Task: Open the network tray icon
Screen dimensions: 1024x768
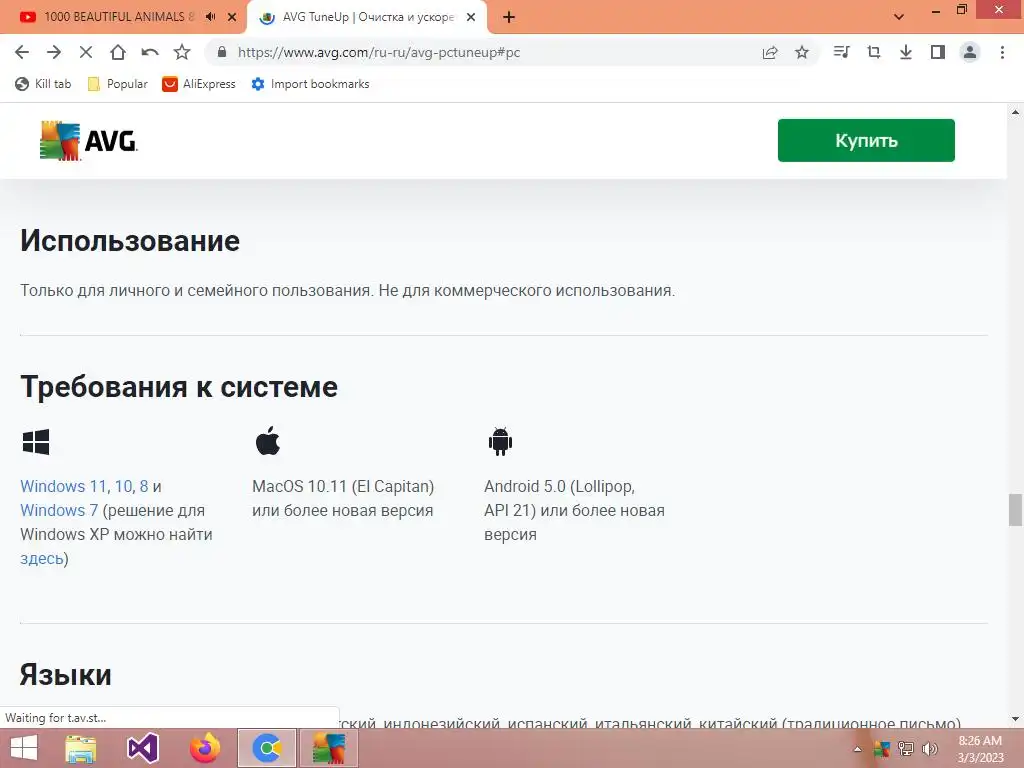Action: point(906,749)
